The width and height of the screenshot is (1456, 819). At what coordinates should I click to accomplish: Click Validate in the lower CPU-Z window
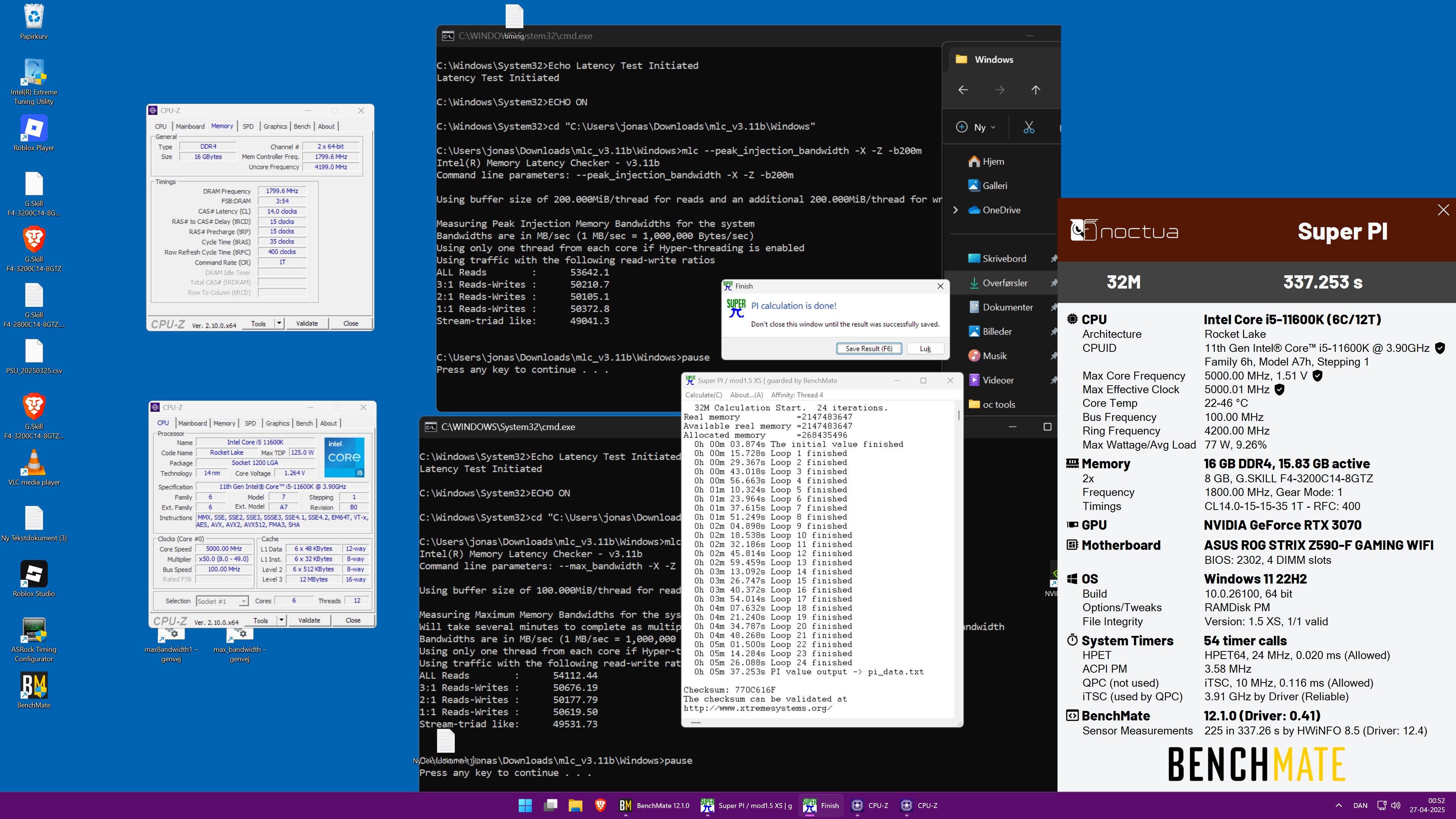309,620
